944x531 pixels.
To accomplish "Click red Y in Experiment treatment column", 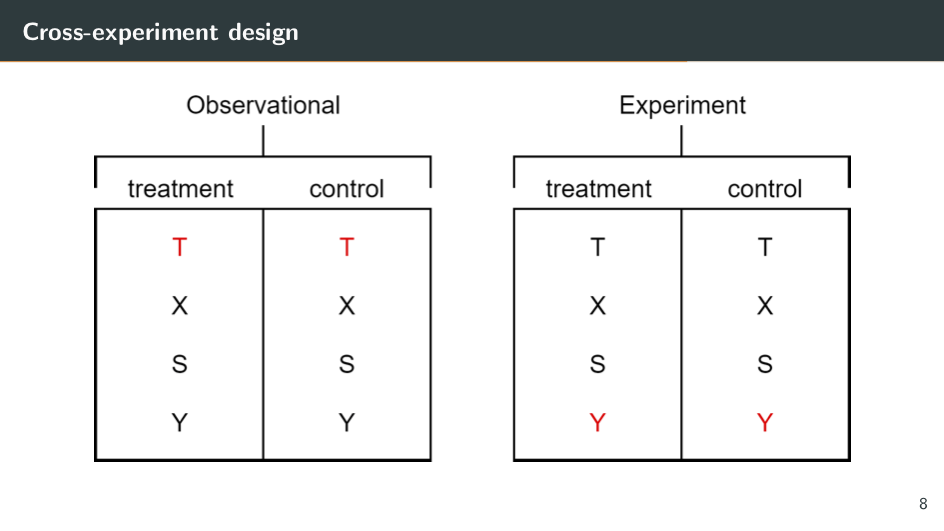I will [x=597, y=423].
